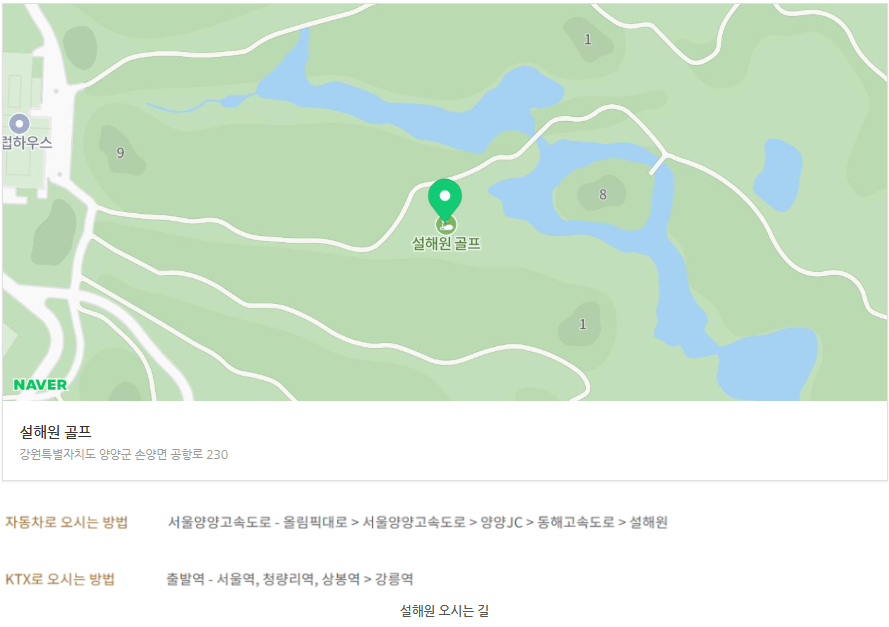Click the green location pin marker
889x627 pixels.
coord(445,199)
